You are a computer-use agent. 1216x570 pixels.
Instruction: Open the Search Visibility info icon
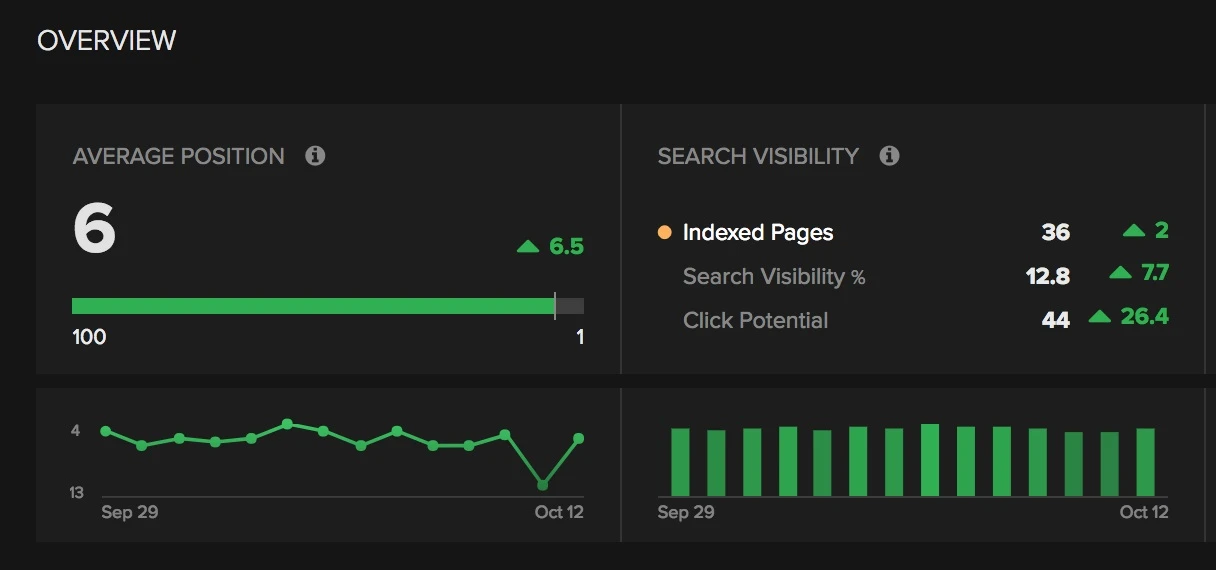pyautogui.click(x=889, y=156)
